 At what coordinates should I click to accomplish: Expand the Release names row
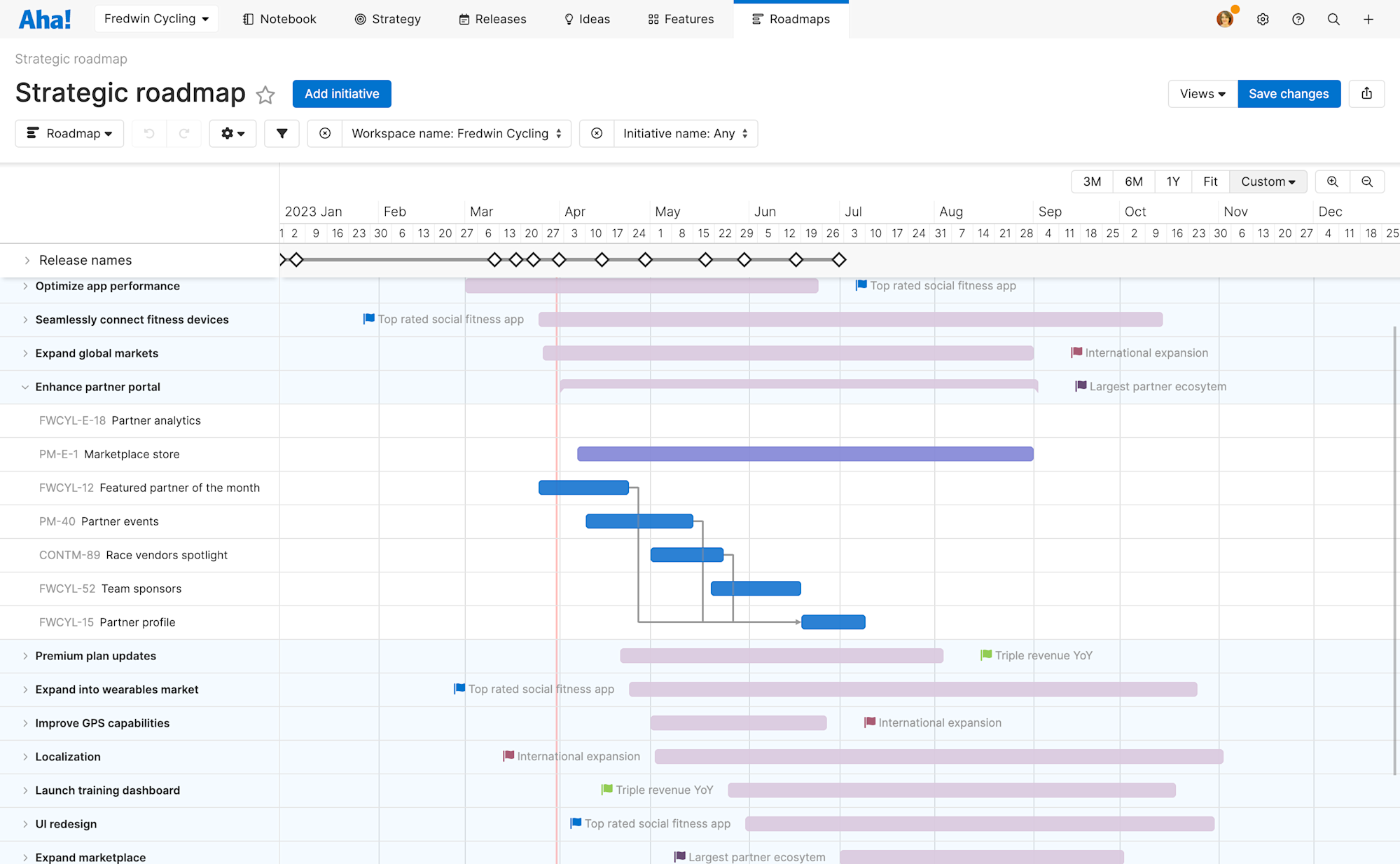coord(27,260)
